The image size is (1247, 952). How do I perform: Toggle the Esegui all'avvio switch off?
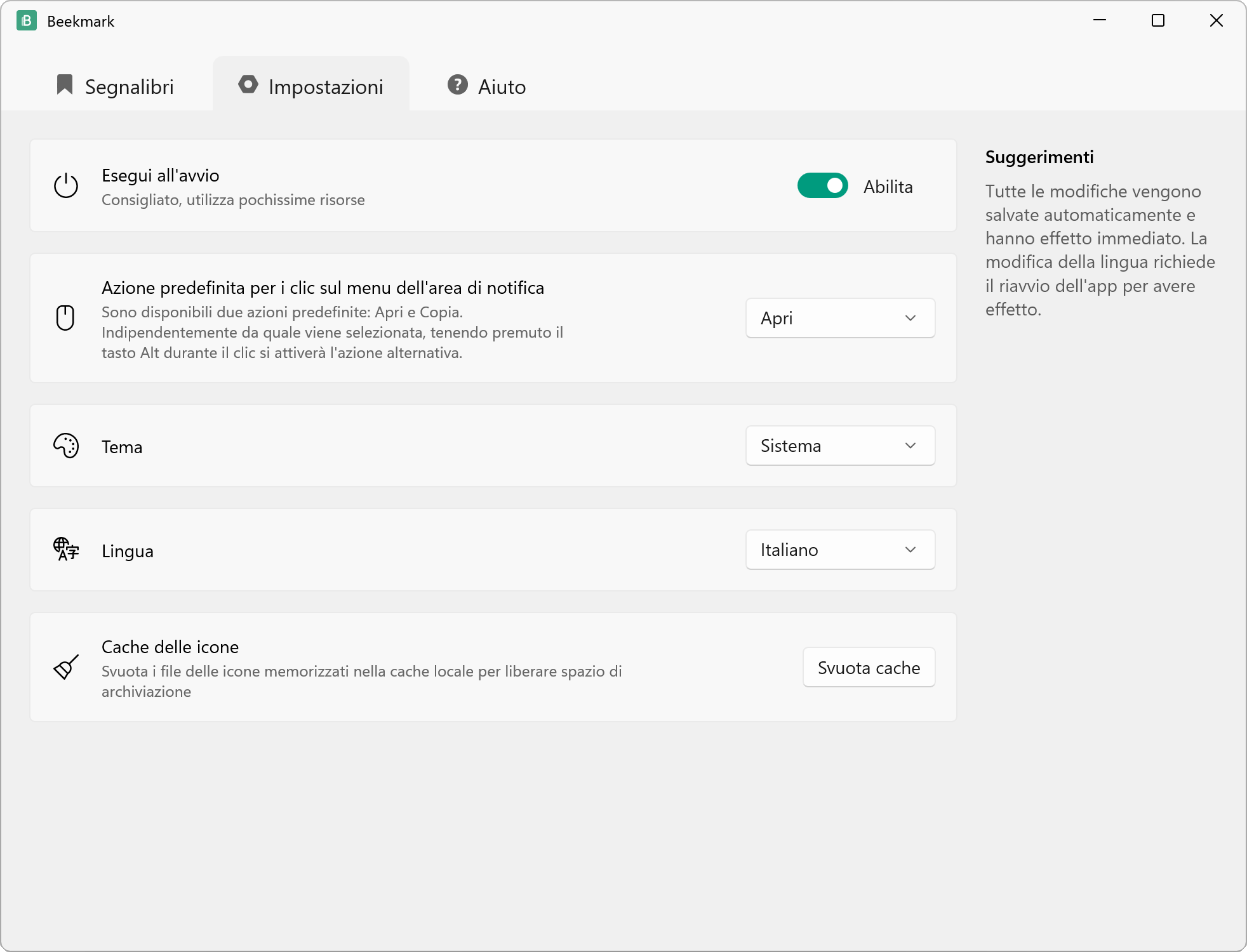pyautogui.click(x=823, y=186)
